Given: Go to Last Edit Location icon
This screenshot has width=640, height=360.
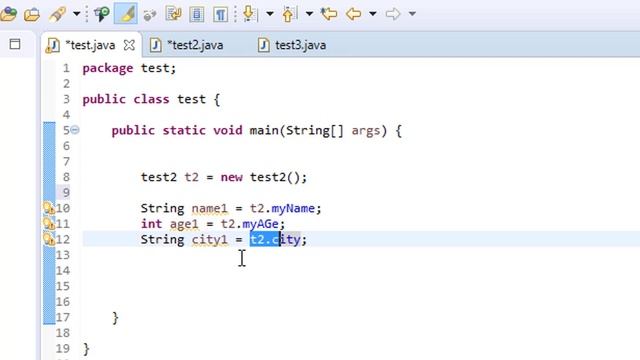Looking at the screenshot, I should pyautogui.click(x=329, y=14).
